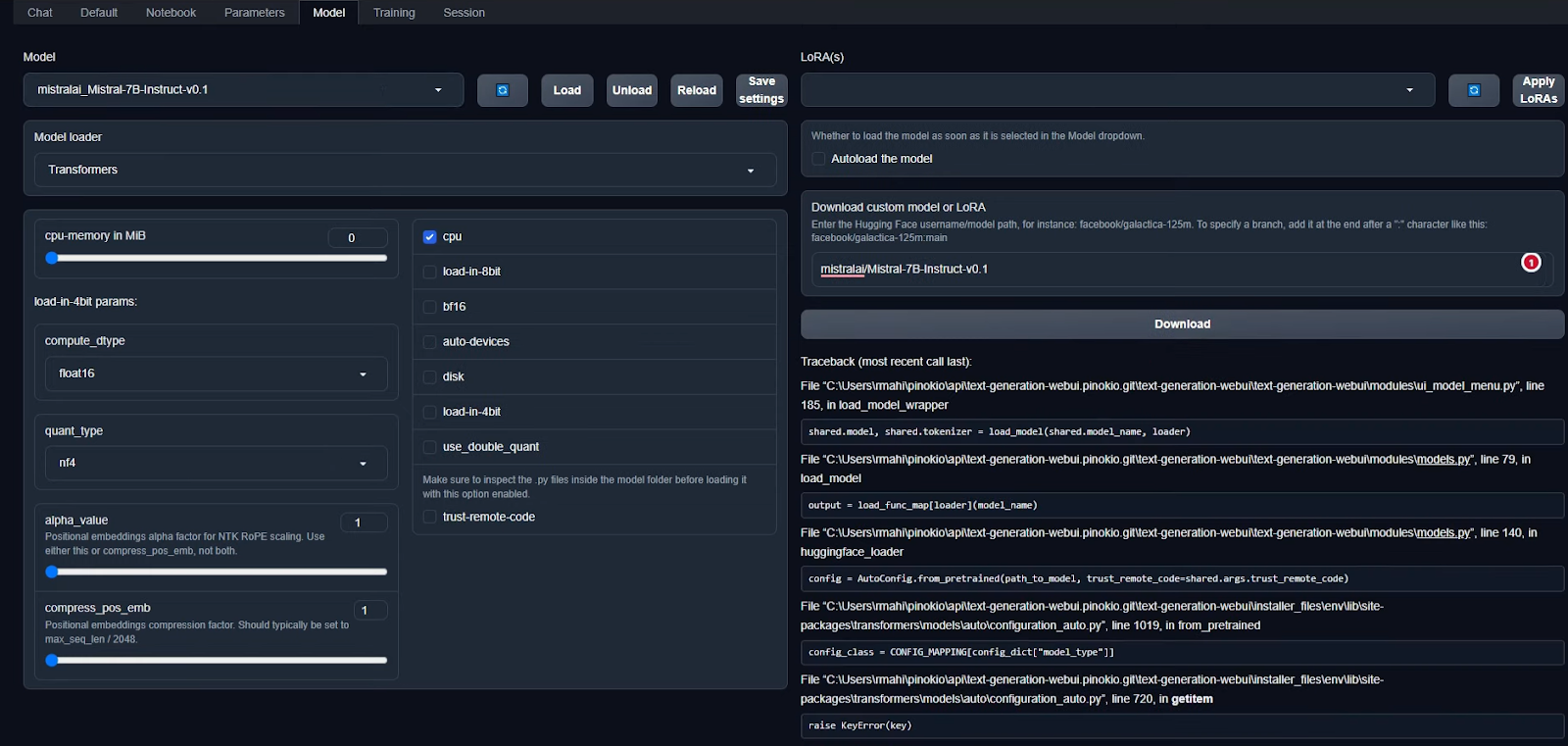Refresh the model list with the blue icon
The width and height of the screenshot is (1568, 746).
pyautogui.click(x=503, y=90)
